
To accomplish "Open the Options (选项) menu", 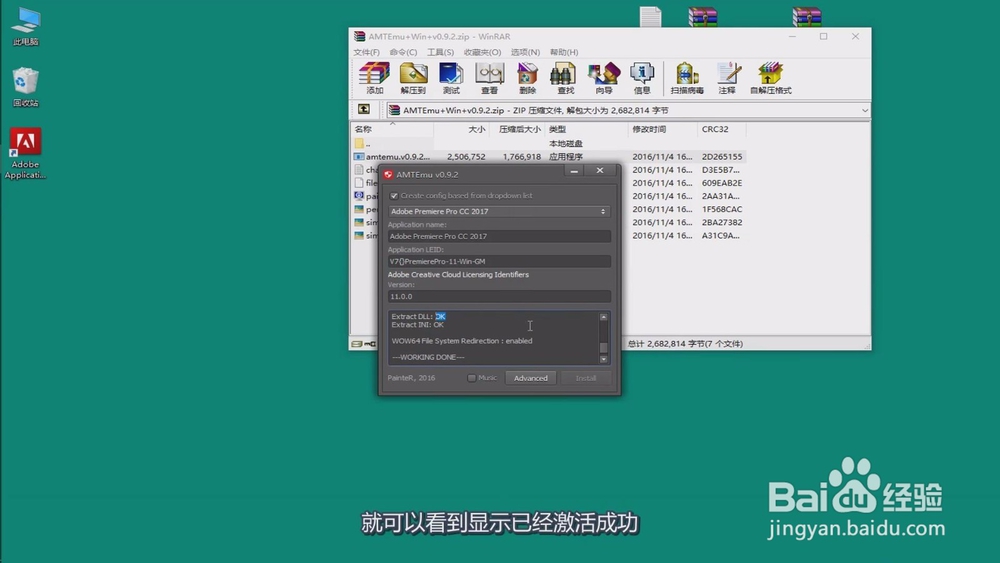I will coord(525,52).
